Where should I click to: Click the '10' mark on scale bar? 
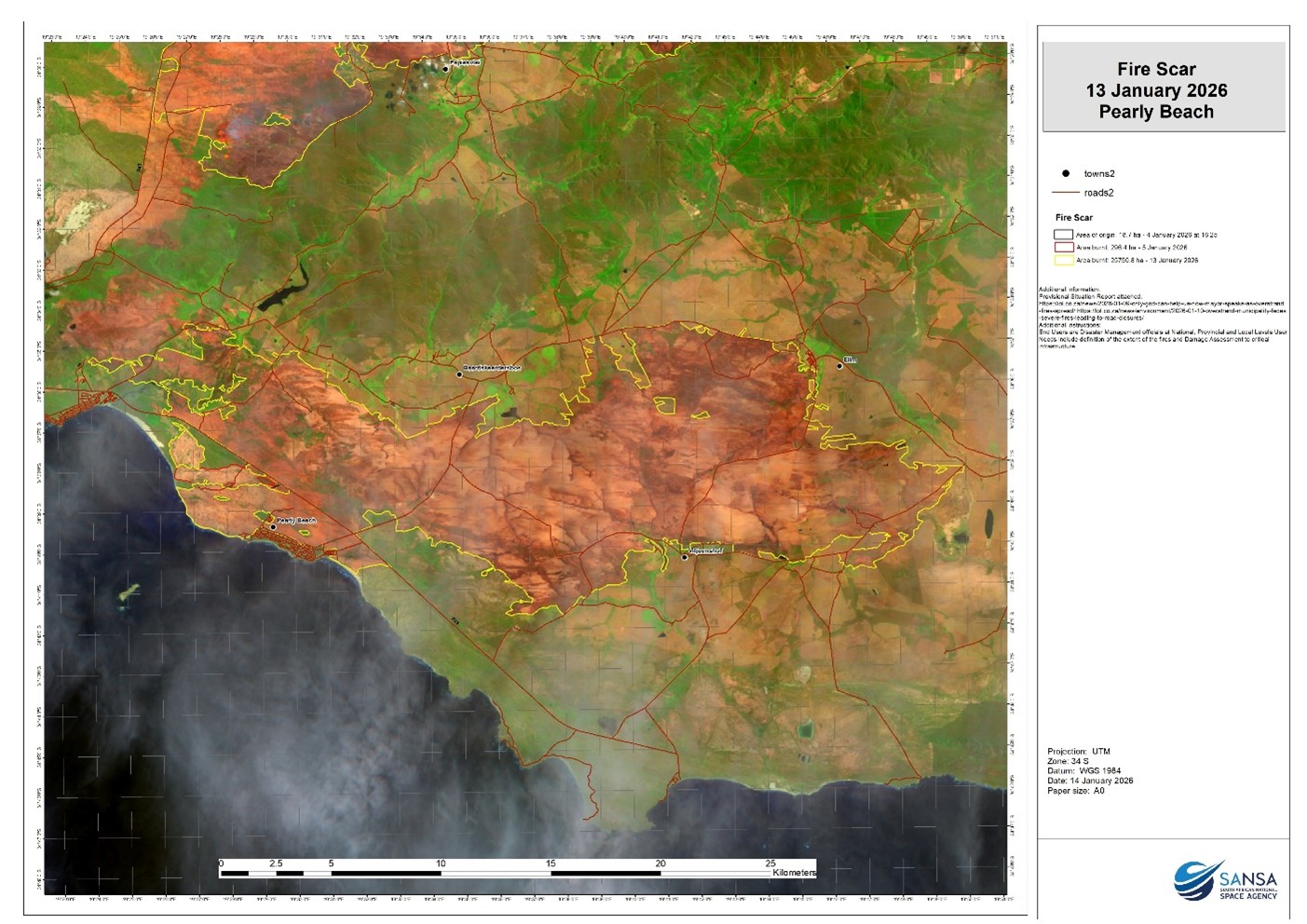click(441, 863)
